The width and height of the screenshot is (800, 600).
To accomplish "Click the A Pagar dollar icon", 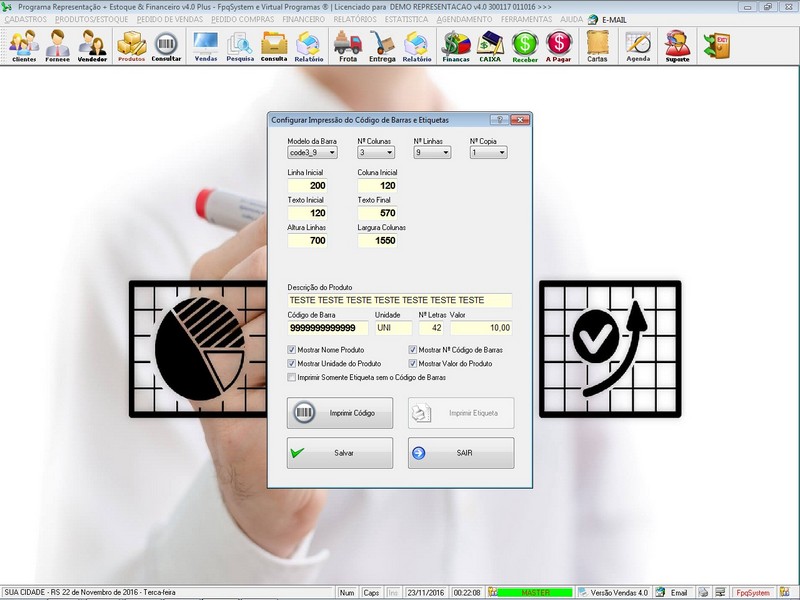I will pos(559,45).
